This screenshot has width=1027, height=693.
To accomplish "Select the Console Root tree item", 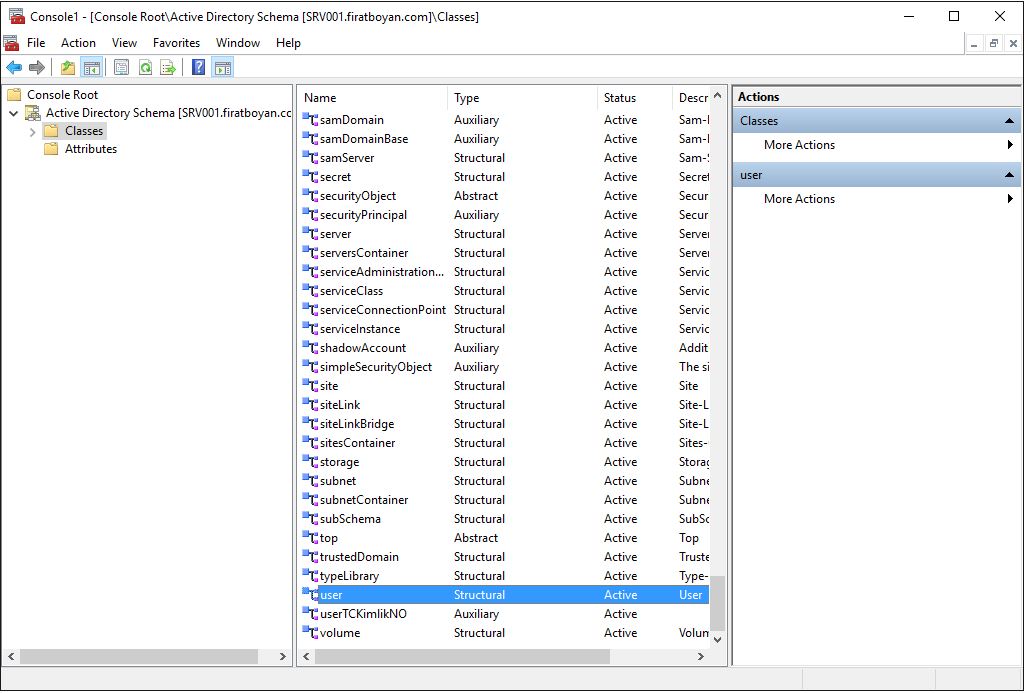I will (62, 95).
